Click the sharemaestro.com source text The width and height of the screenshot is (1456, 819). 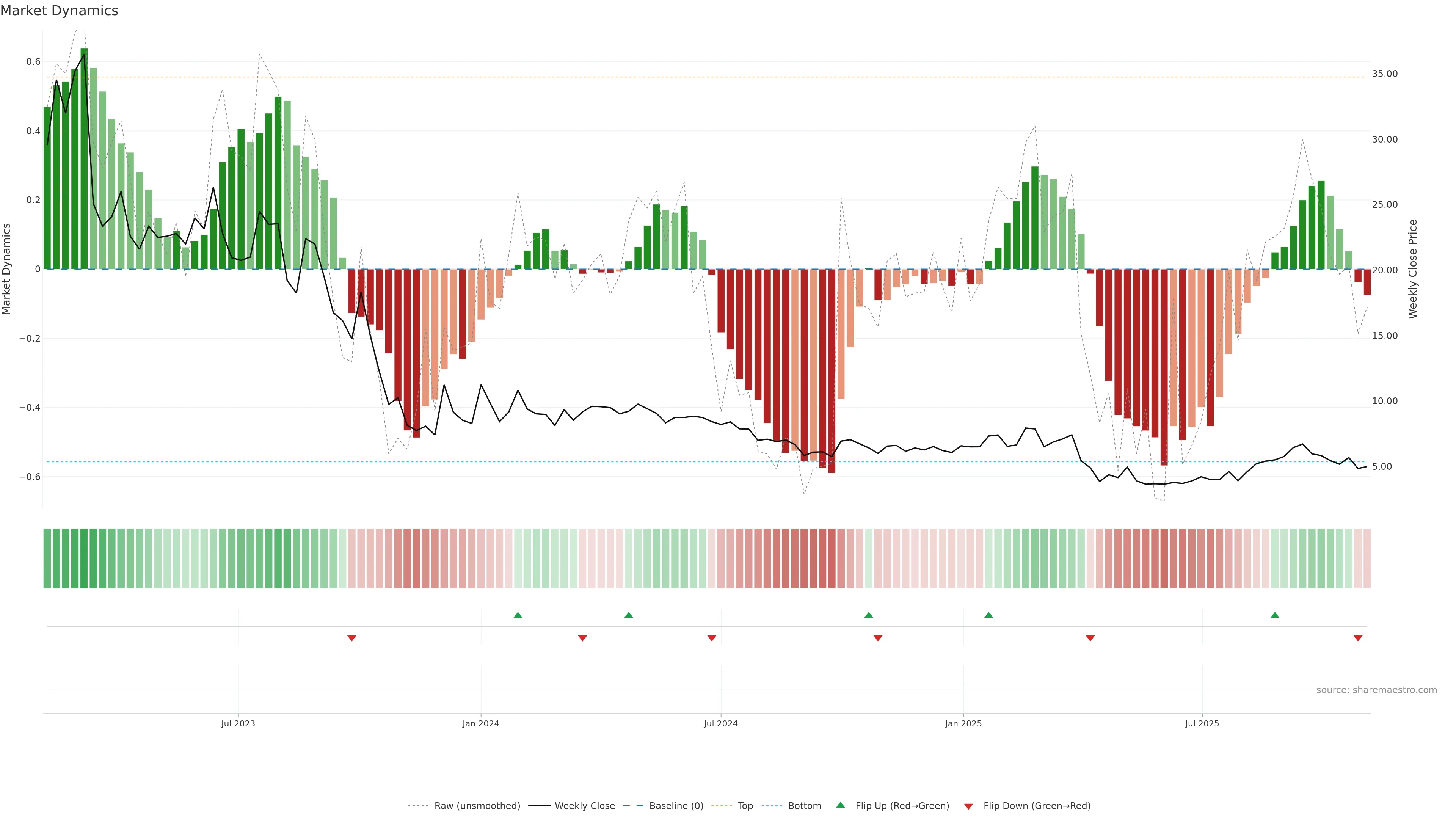[x=1376, y=690]
